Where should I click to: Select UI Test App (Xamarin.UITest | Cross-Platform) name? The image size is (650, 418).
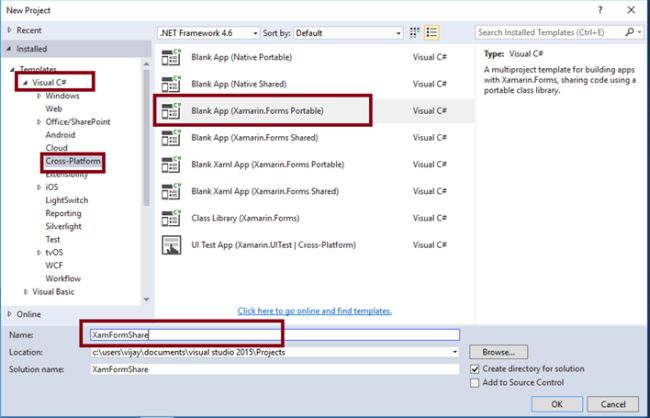[274, 245]
